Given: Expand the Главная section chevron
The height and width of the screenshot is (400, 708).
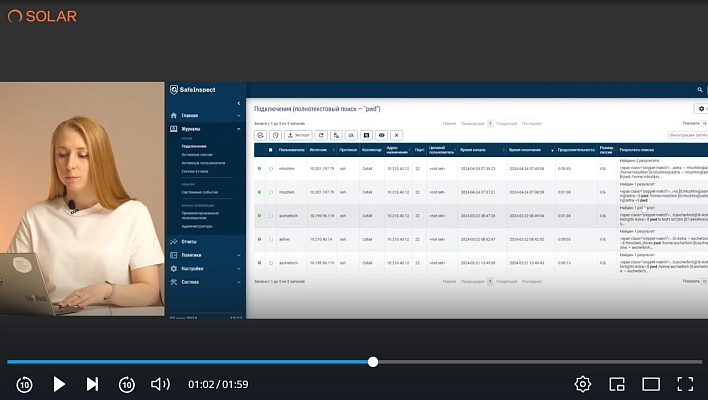Looking at the screenshot, I should (239, 116).
